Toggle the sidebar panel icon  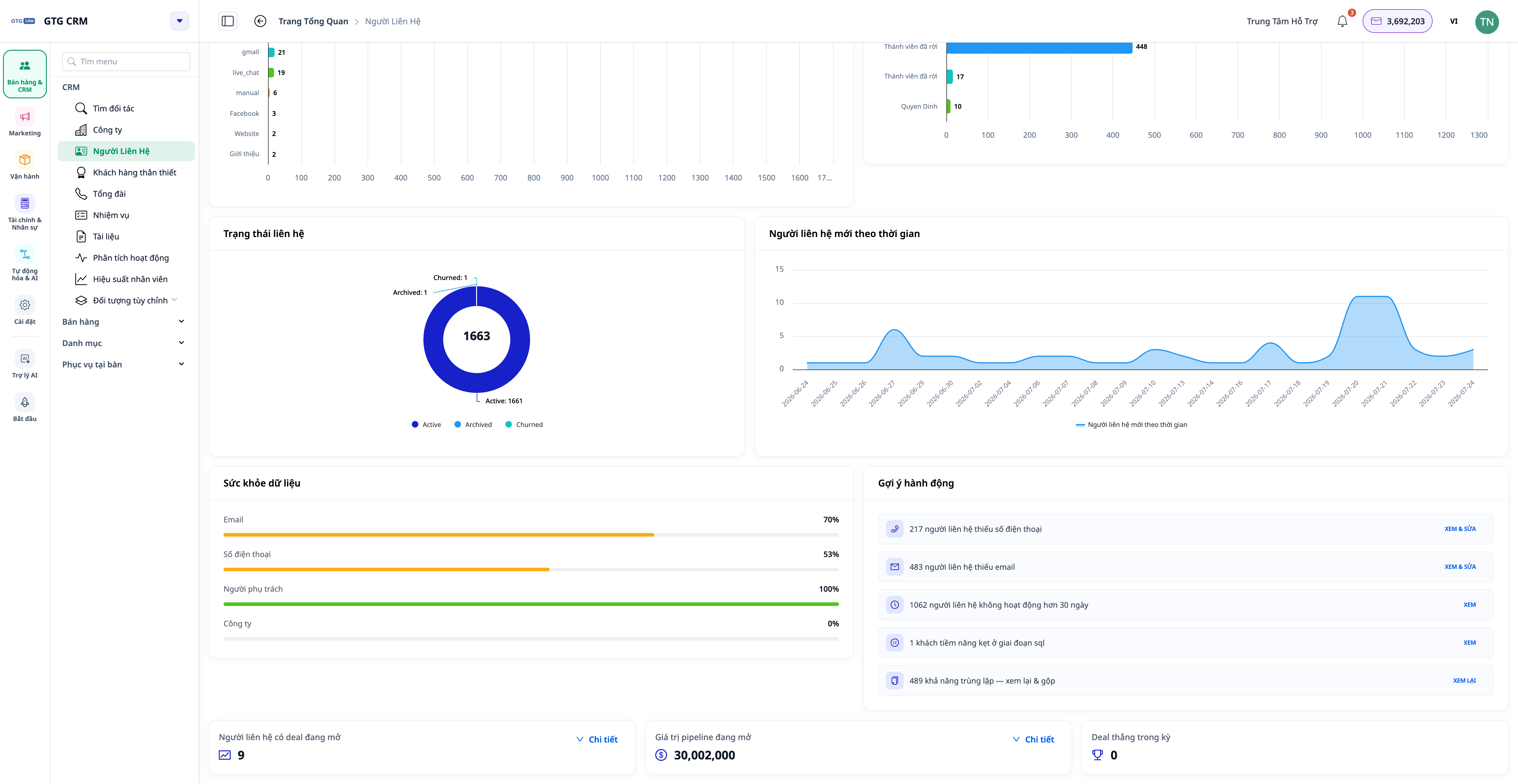(227, 21)
